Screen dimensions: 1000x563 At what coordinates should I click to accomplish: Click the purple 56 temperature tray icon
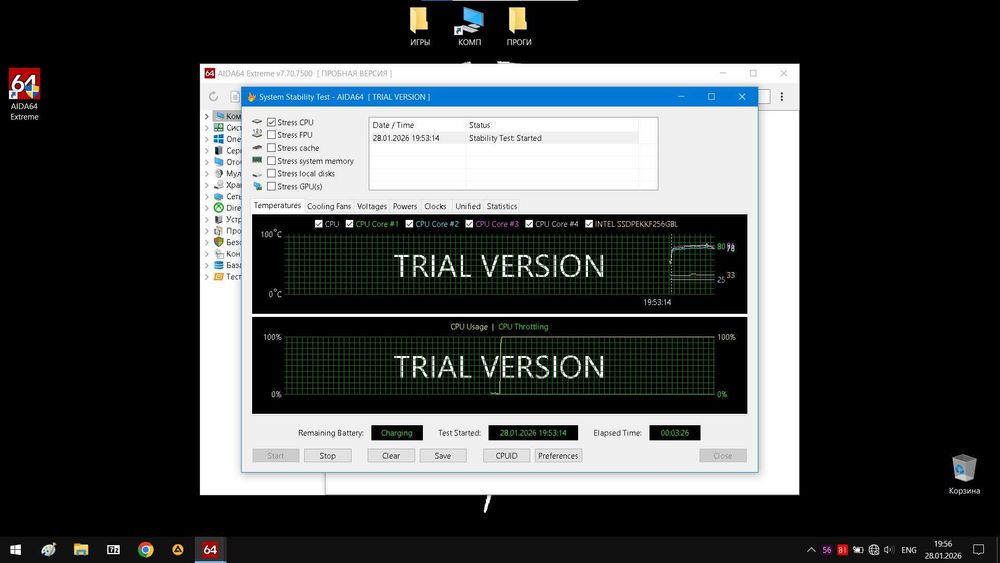[827, 550]
